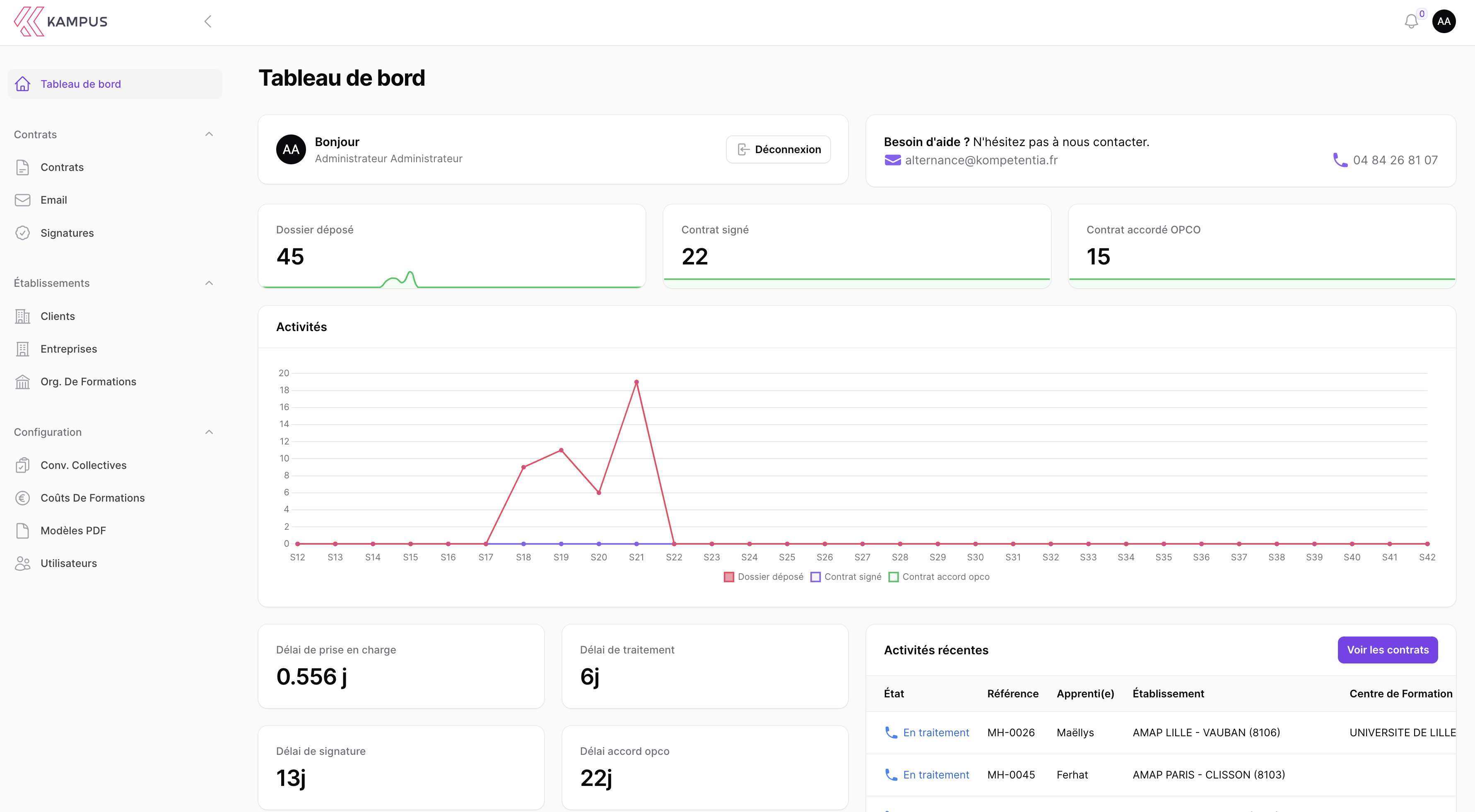Open Coûts De Formations via euro icon
1475x812 pixels.
pyautogui.click(x=22, y=498)
